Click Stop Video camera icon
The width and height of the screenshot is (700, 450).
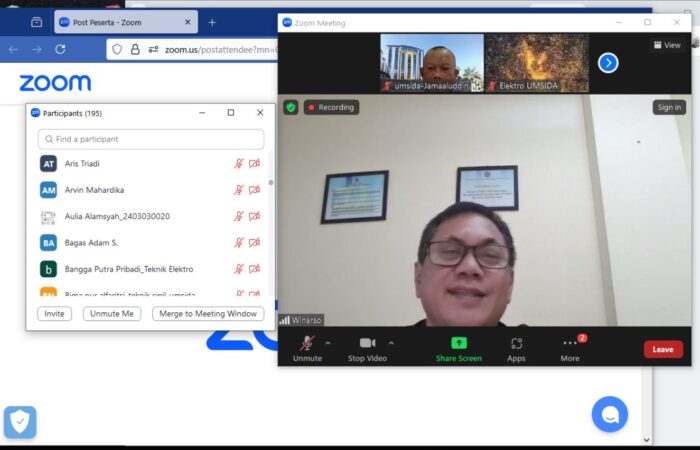click(367, 343)
